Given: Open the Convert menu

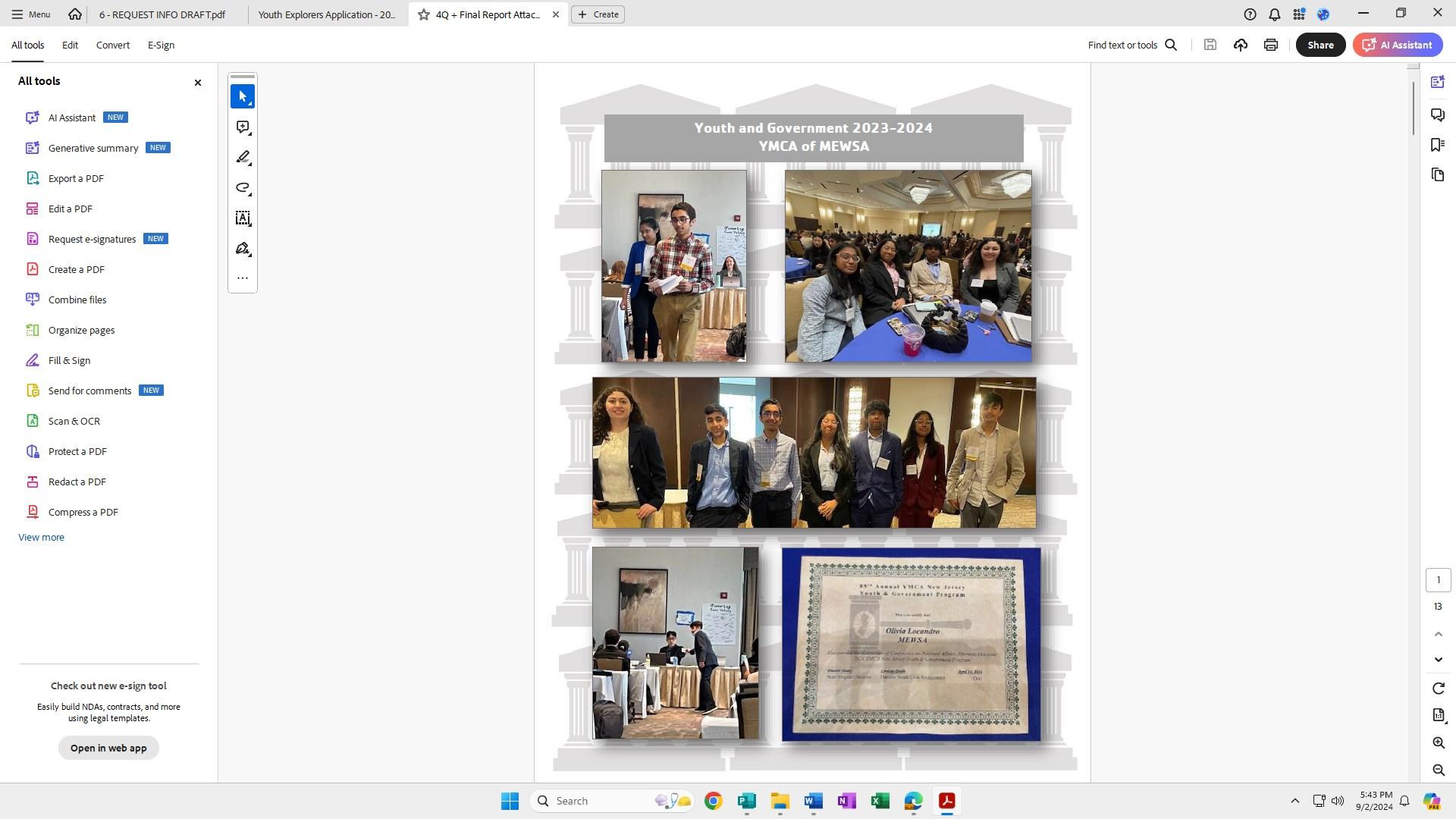Looking at the screenshot, I should coord(112,45).
